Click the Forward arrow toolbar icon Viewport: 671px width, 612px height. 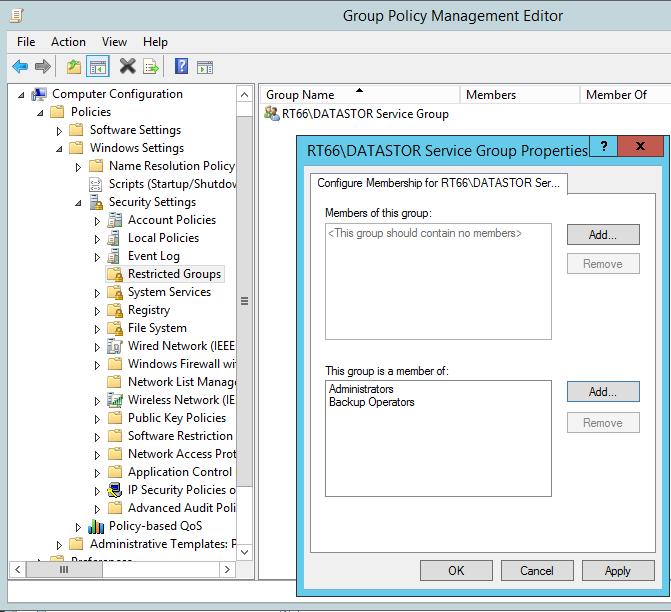tap(43, 67)
